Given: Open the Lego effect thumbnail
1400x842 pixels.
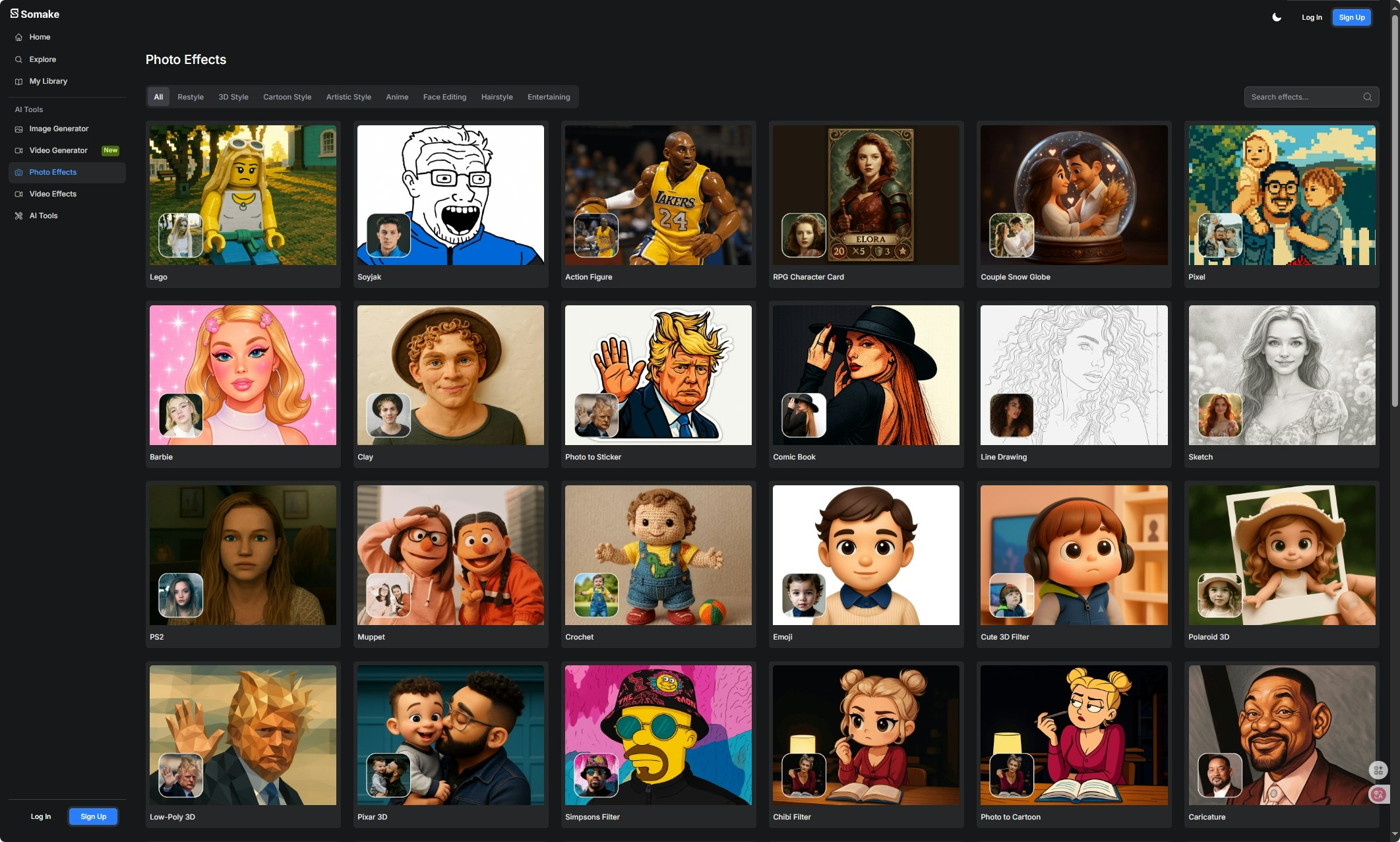Looking at the screenshot, I should (x=243, y=195).
